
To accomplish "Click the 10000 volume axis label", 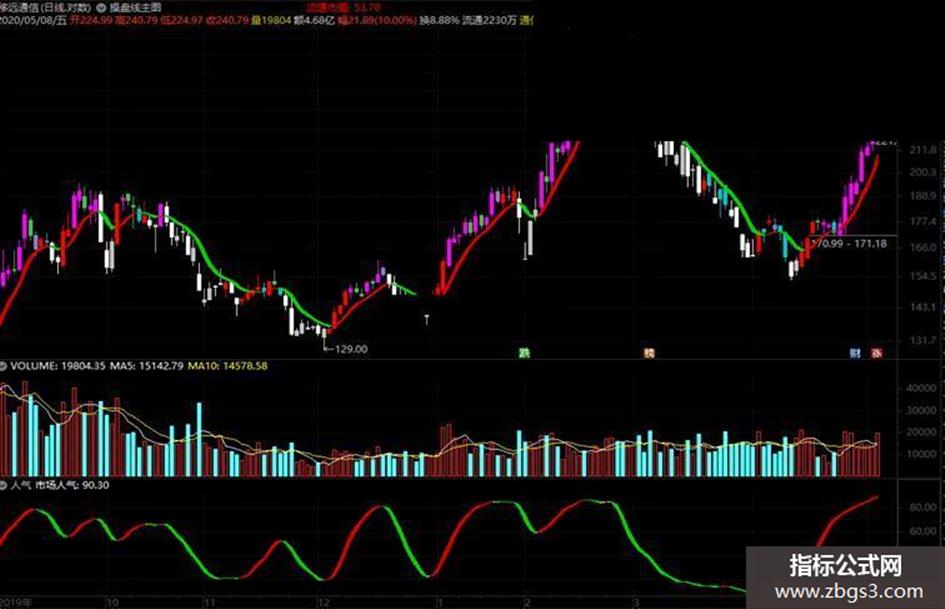I will pyautogui.click(x=921, y=454).
